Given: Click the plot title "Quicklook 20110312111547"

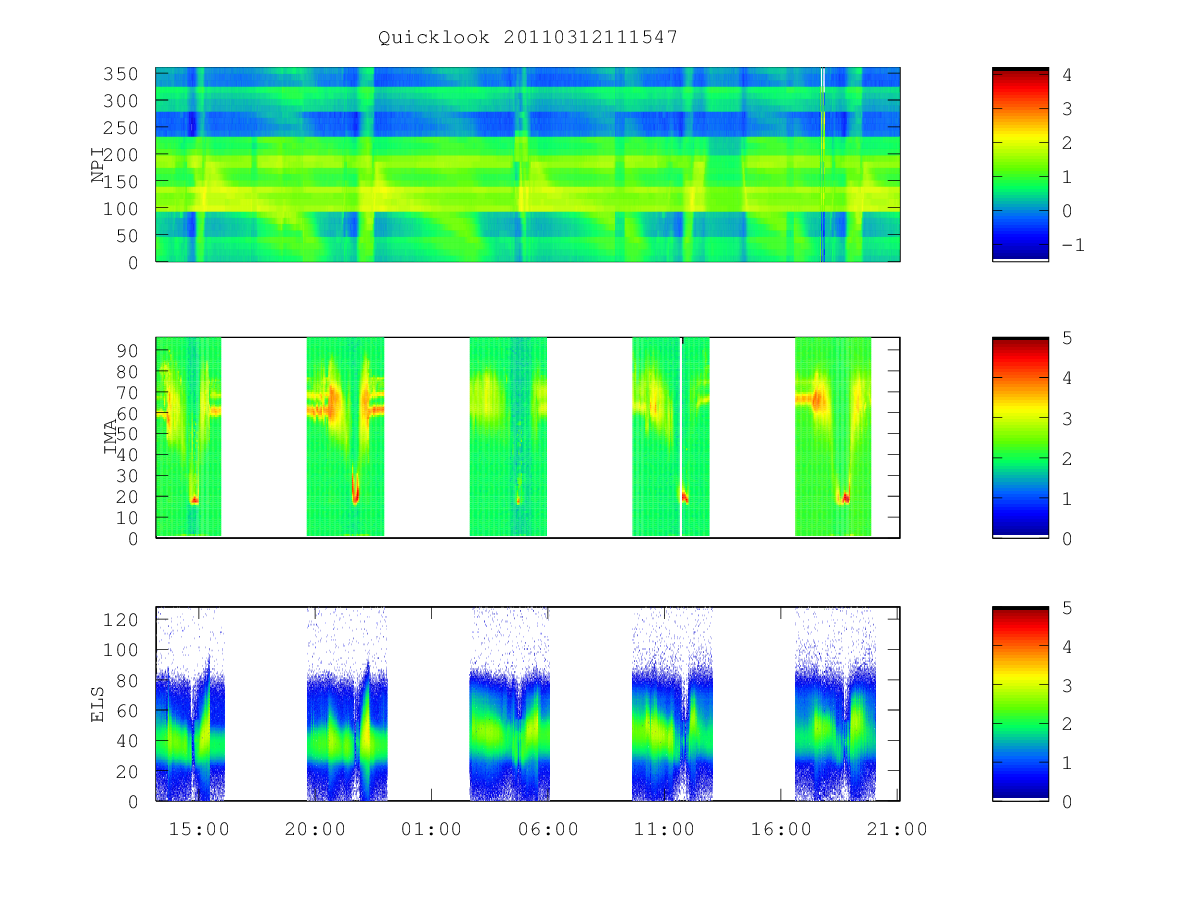Looking at the screenshot, I should (528, 38).
